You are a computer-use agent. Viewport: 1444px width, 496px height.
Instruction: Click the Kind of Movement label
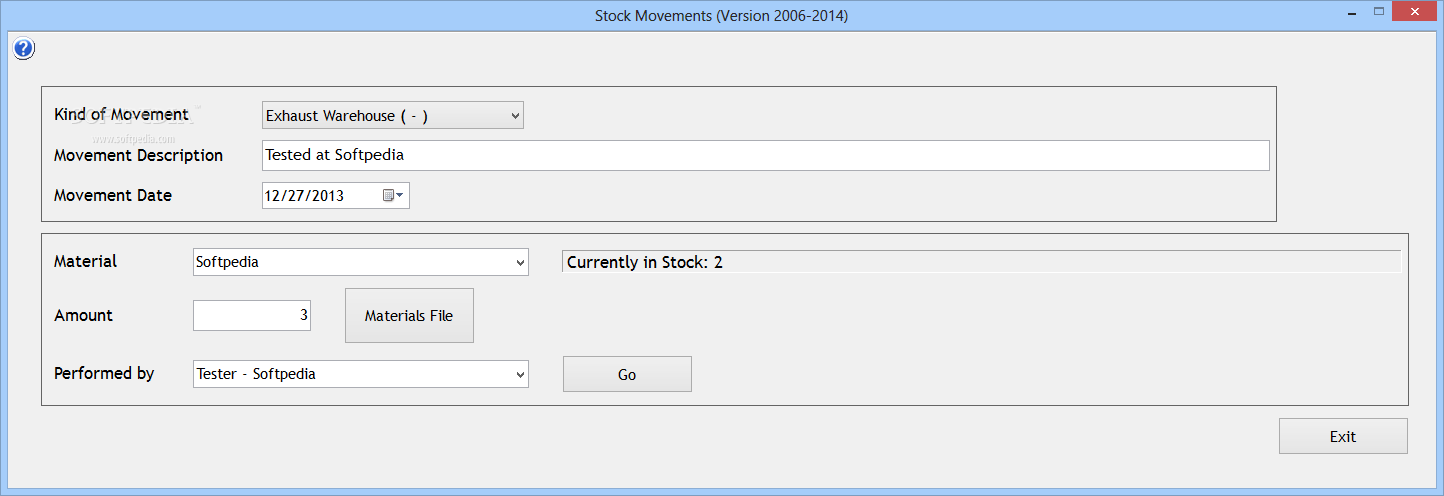click(121, 114)
